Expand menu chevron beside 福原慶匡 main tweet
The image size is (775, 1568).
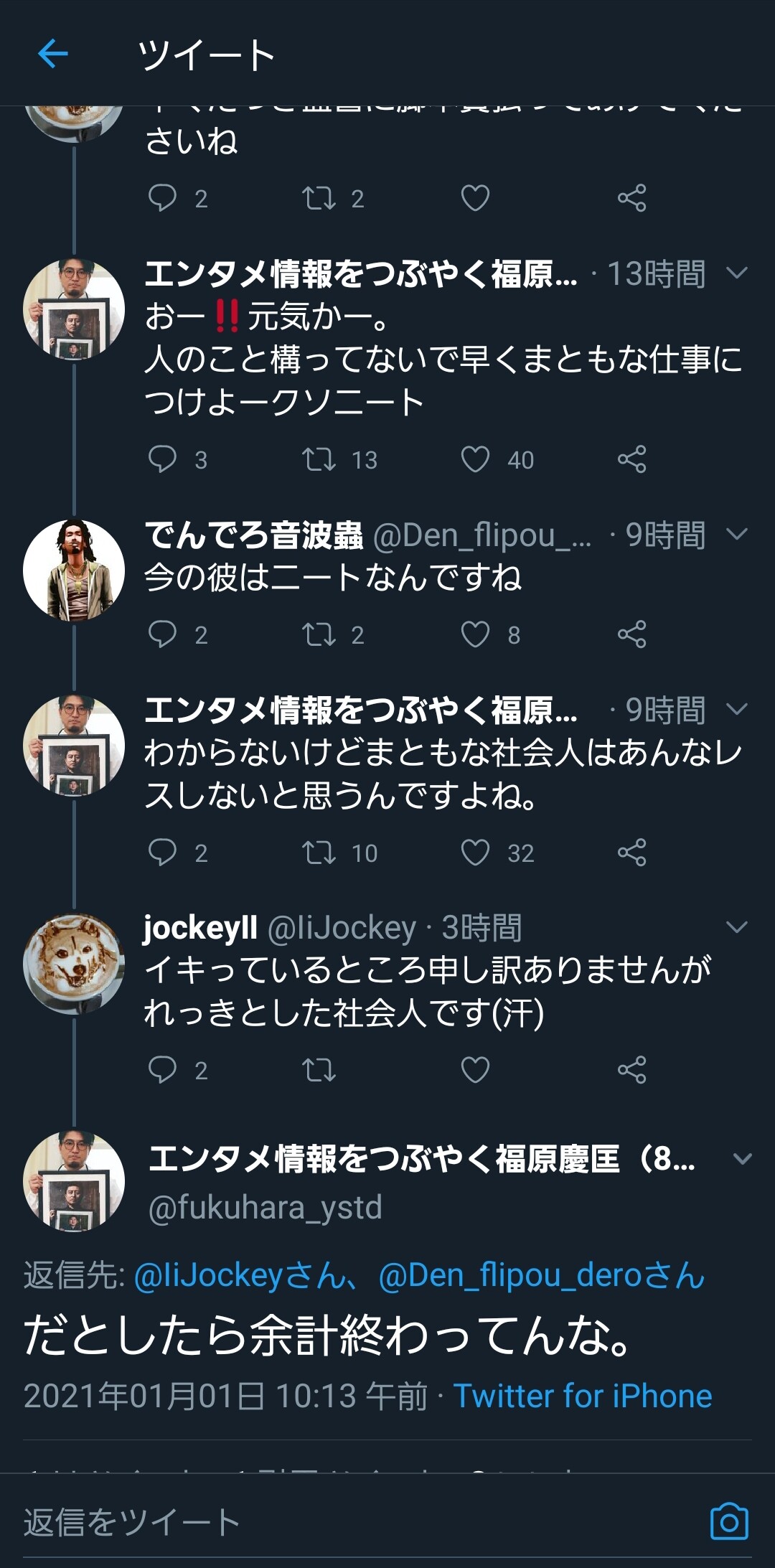[742, 1158]
